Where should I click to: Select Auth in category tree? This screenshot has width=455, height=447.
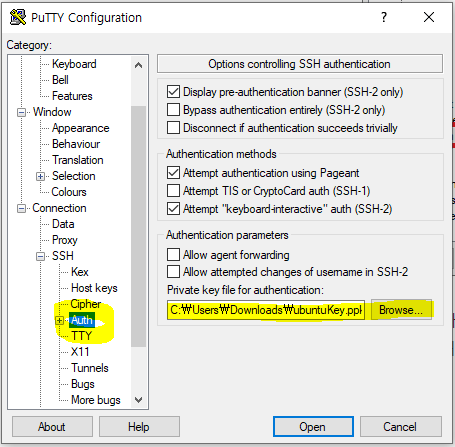82,320
